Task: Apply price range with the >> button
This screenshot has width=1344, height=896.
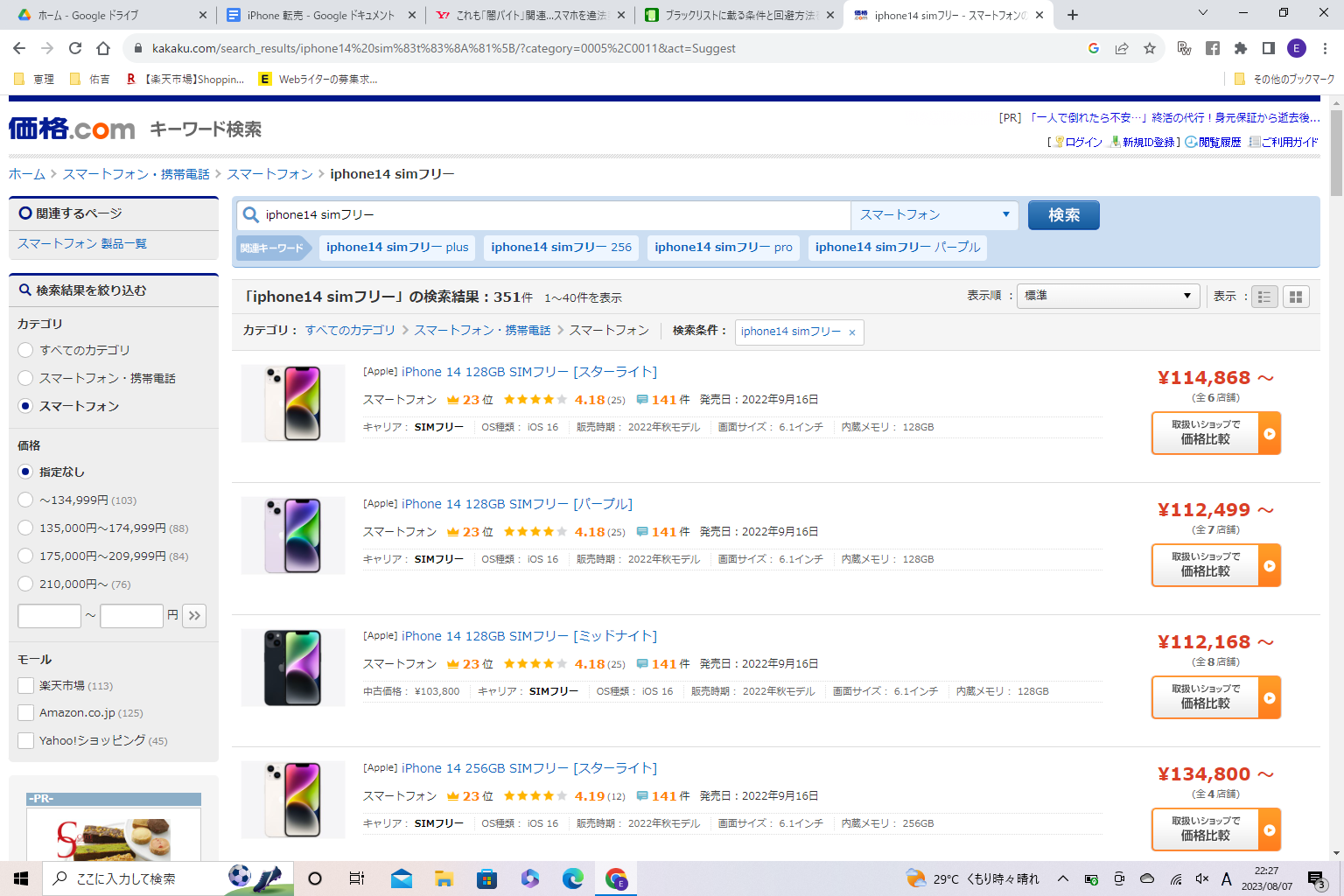Action: click(194, 615)
